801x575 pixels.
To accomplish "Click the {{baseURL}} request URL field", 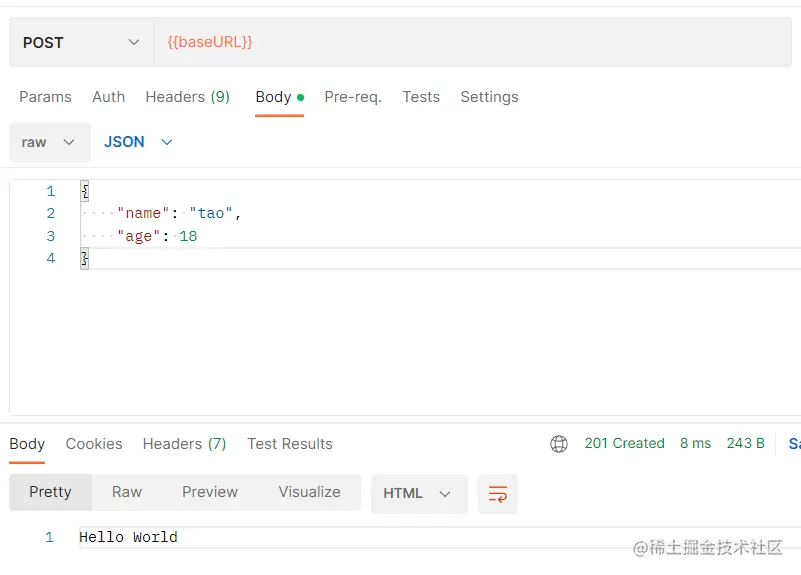I will tap(473, 42).
